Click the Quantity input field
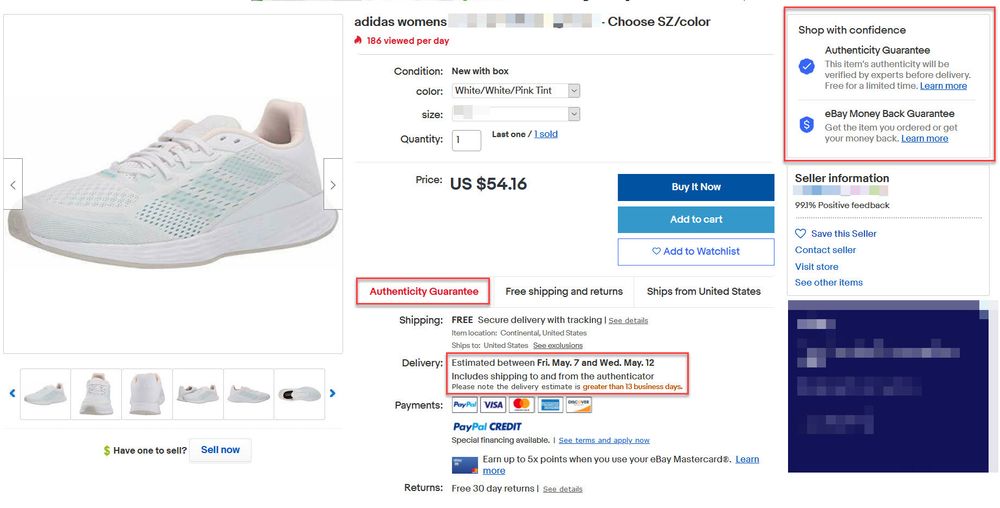The width and height of the screenshot is (1000, 508). tap(466, 140)
